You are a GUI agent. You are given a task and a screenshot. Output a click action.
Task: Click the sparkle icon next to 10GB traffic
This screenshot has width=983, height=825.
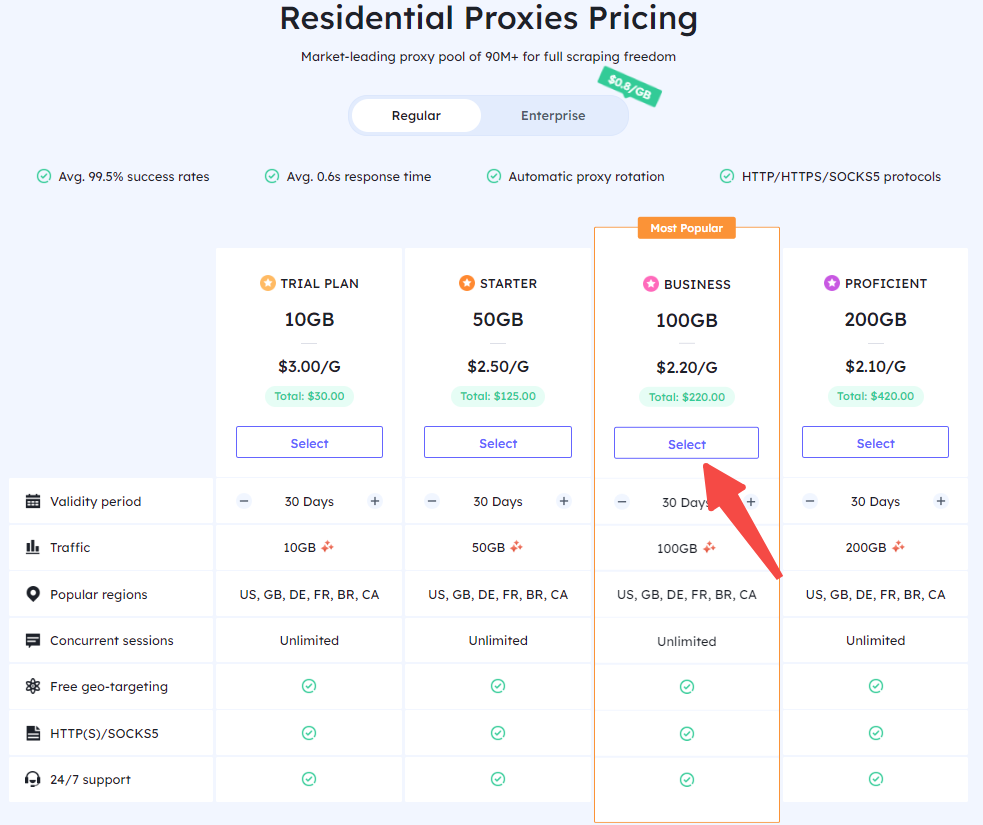click(x=327, y=547)
